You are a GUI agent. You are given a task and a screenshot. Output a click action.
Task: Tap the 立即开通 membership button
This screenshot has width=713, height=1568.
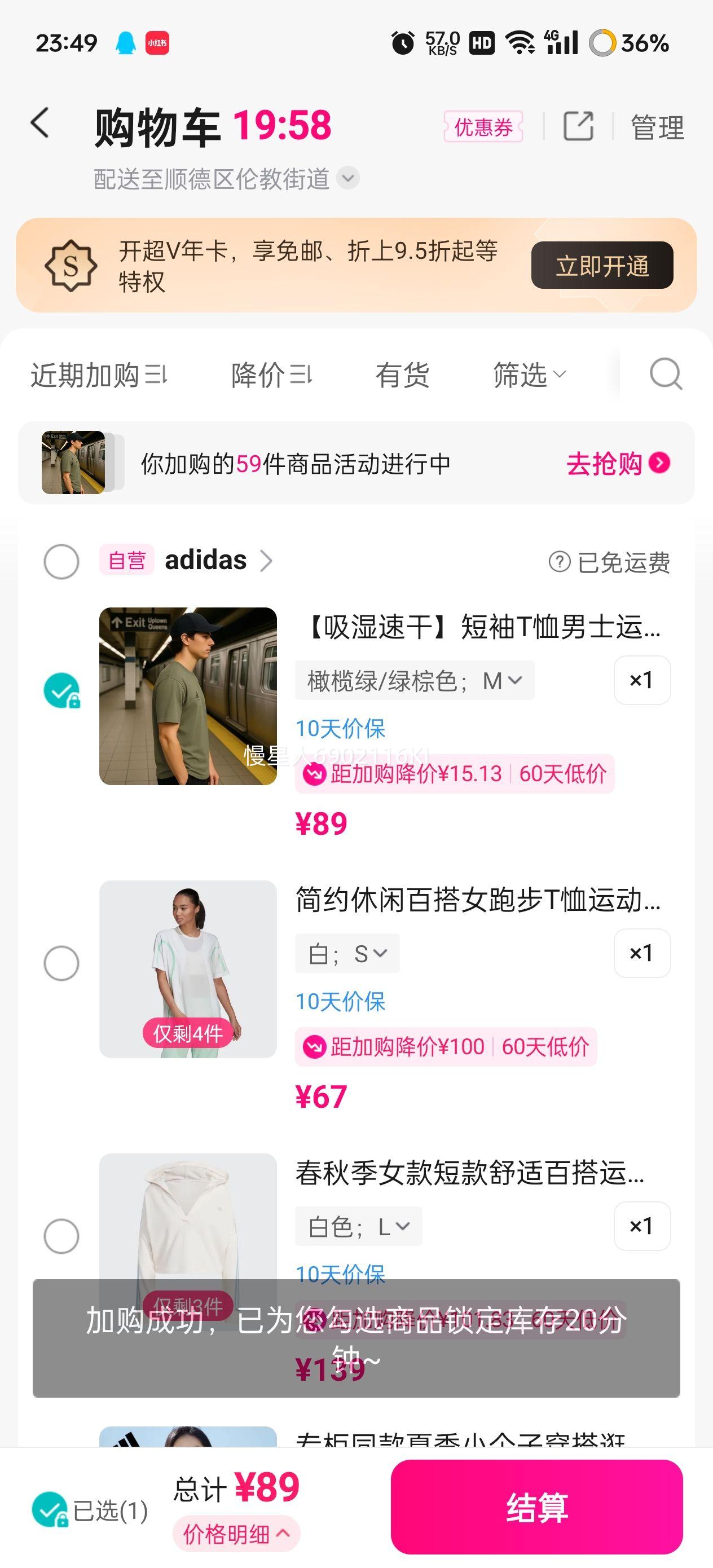point(601,266)
